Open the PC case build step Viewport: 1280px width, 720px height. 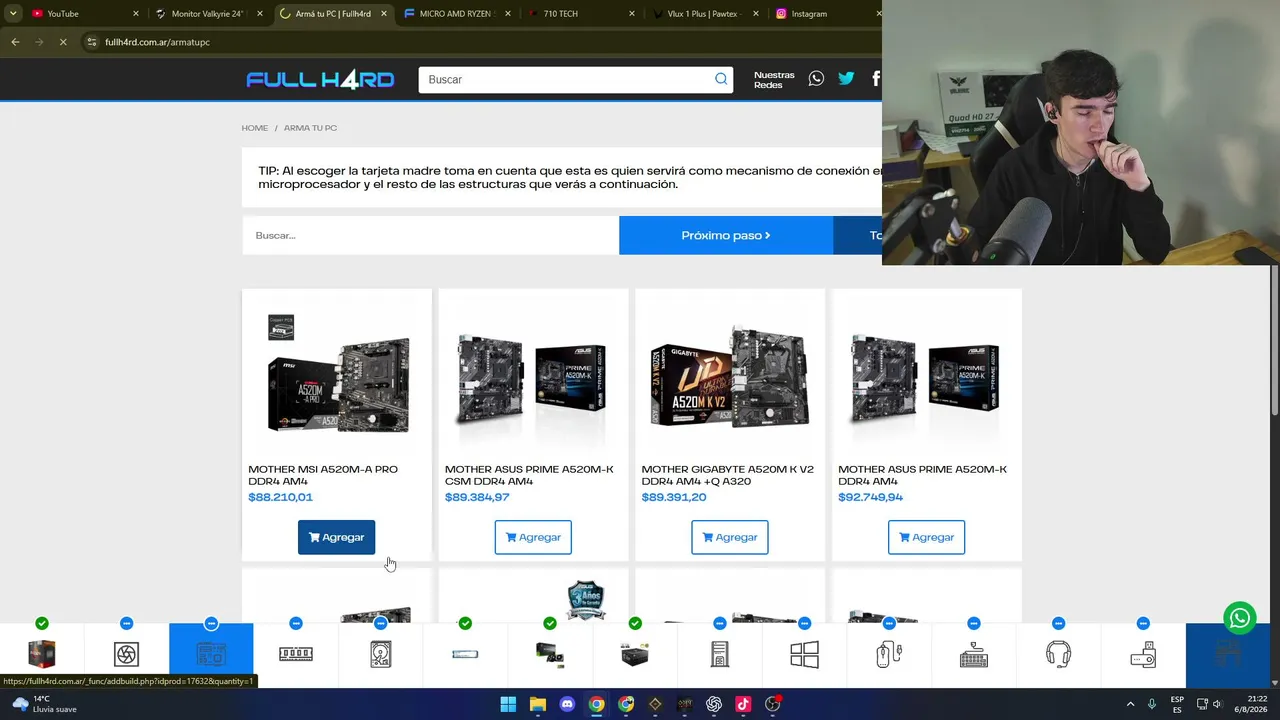[x=719, y=654]
